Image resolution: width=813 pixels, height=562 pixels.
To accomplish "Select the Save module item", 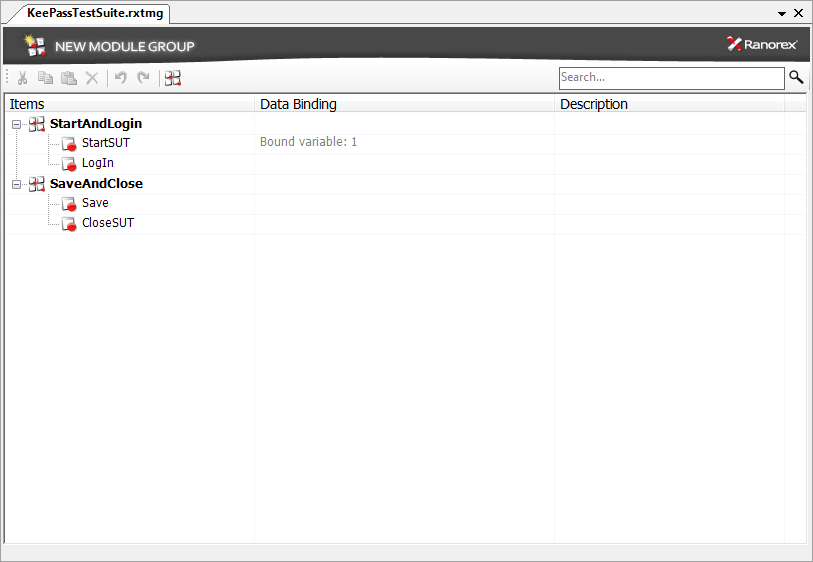I will 95,203.
